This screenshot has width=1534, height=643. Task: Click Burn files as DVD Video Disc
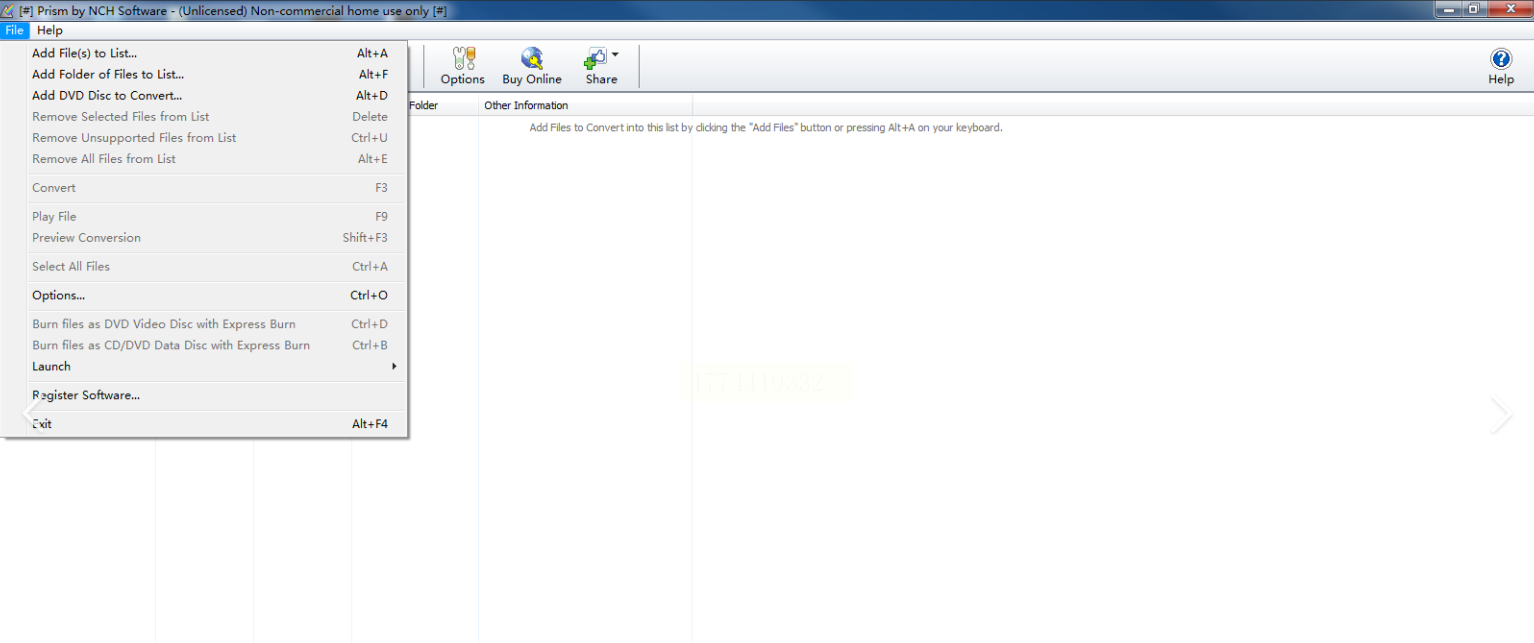(x=205, y=324)
